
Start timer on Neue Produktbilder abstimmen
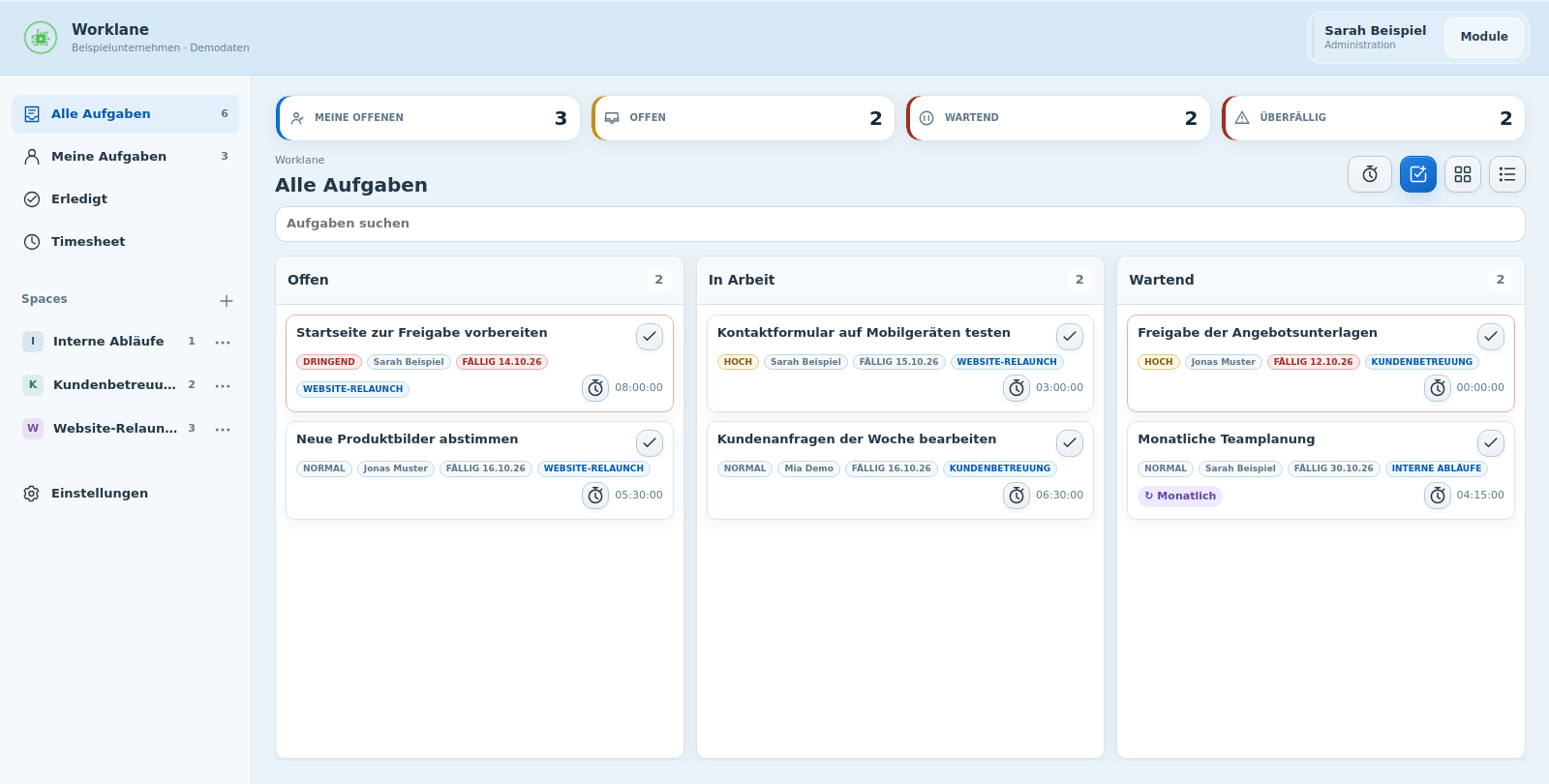[x=595, y=496]
